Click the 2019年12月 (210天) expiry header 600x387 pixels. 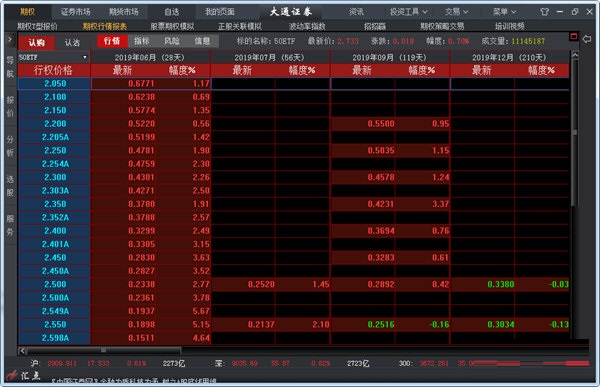509,57
